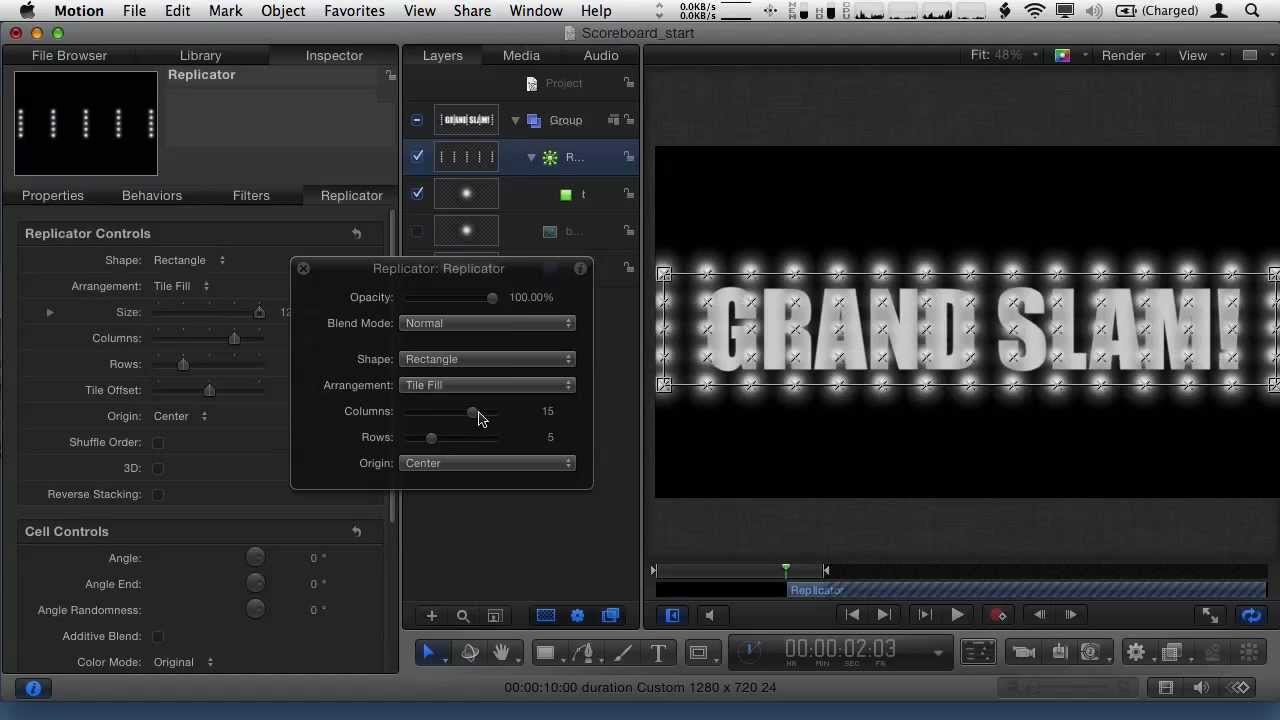Open the Fit zoom level popup
The image size is (1280, 720).
tap(1005, 55)
